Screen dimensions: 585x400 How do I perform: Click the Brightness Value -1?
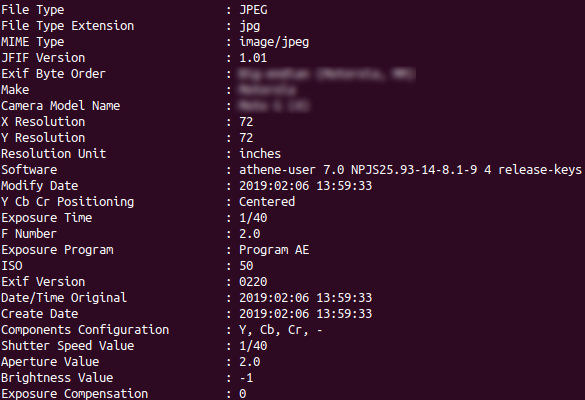pyautogui.click(x=246, y=378)
